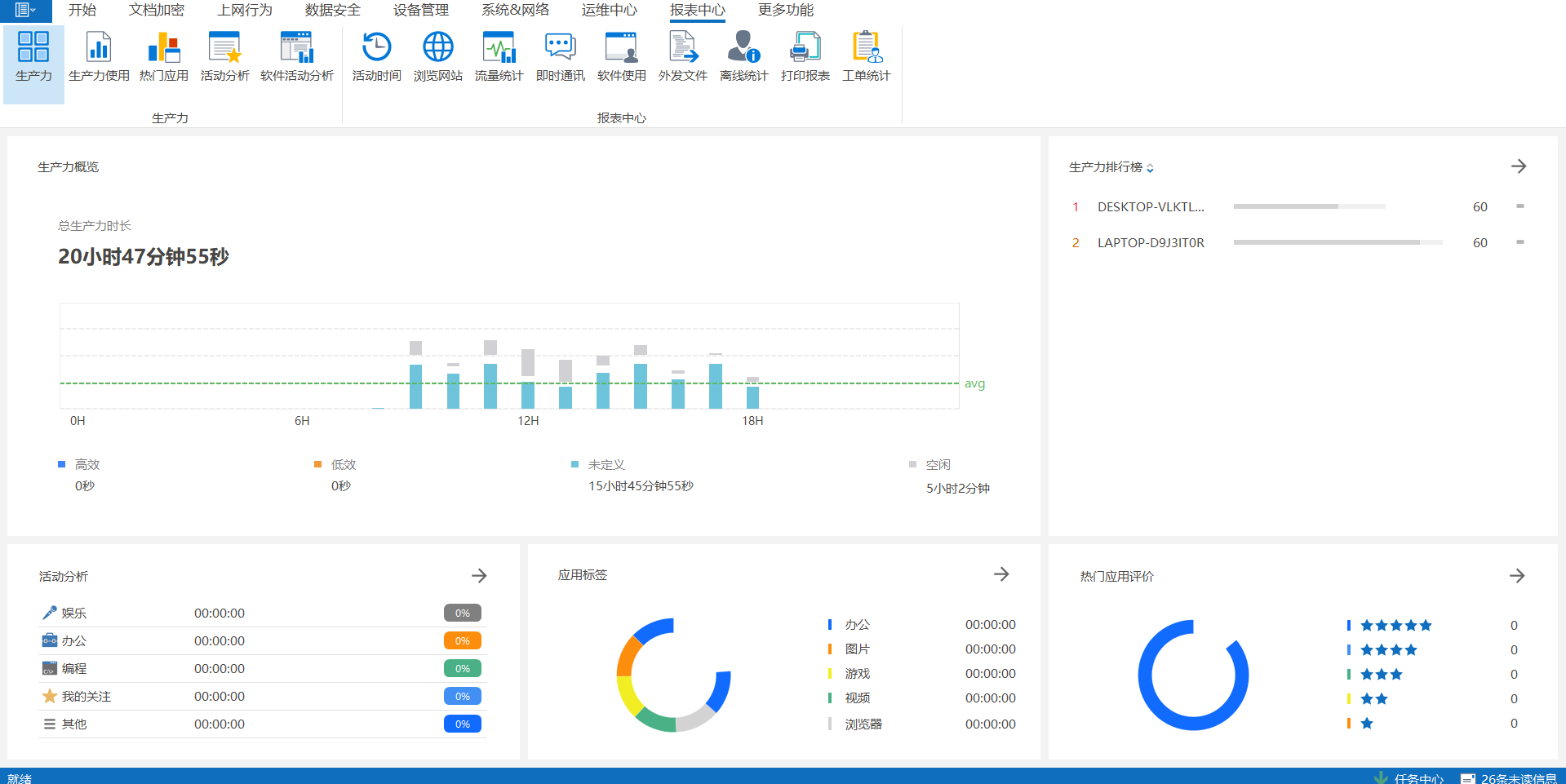
Task: Click total time 20小时47分钟55秒
Action: (x=144, y=256)
